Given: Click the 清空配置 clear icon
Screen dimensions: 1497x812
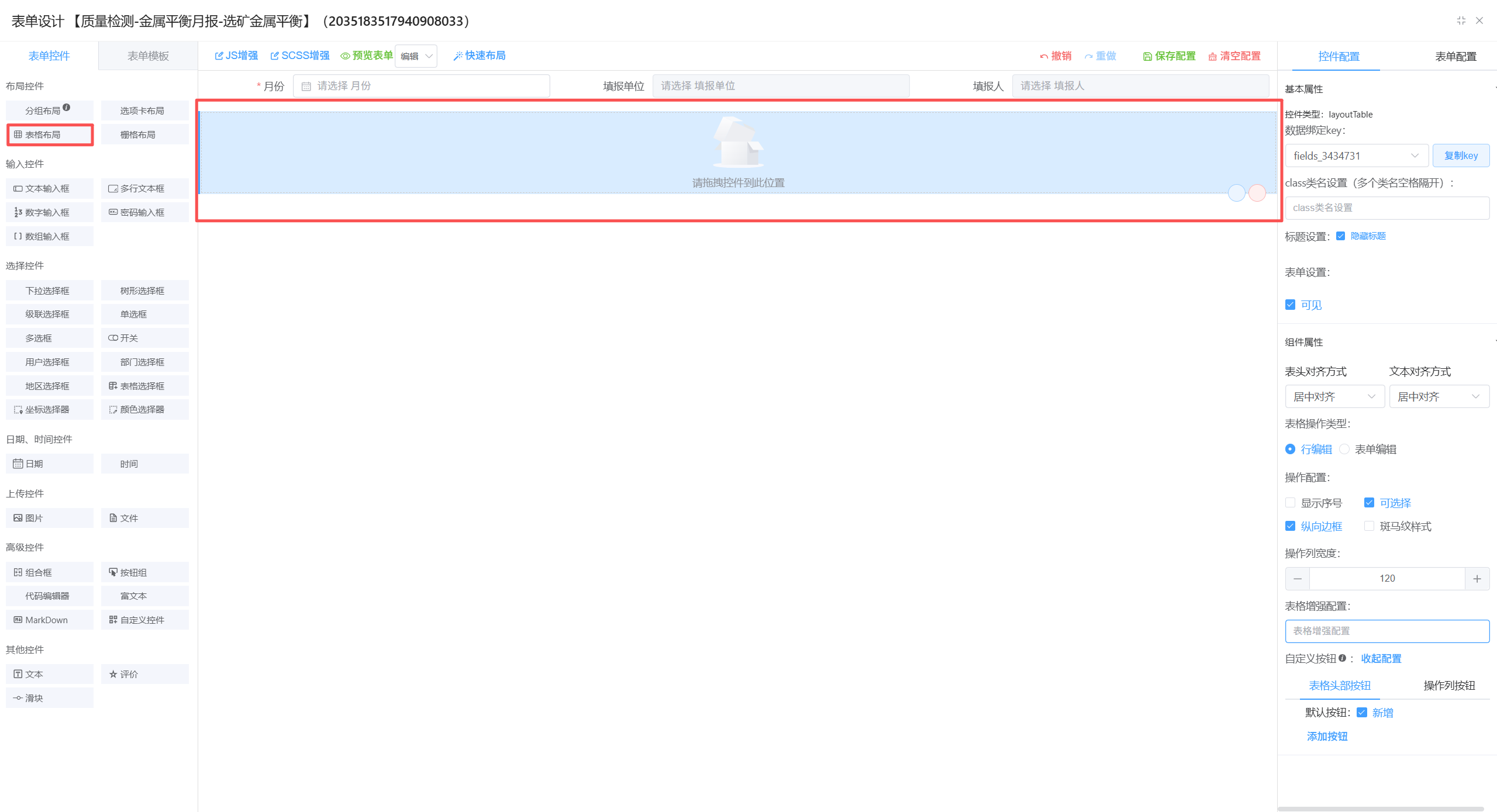Looking at the screenshot, I should 1212,56.
